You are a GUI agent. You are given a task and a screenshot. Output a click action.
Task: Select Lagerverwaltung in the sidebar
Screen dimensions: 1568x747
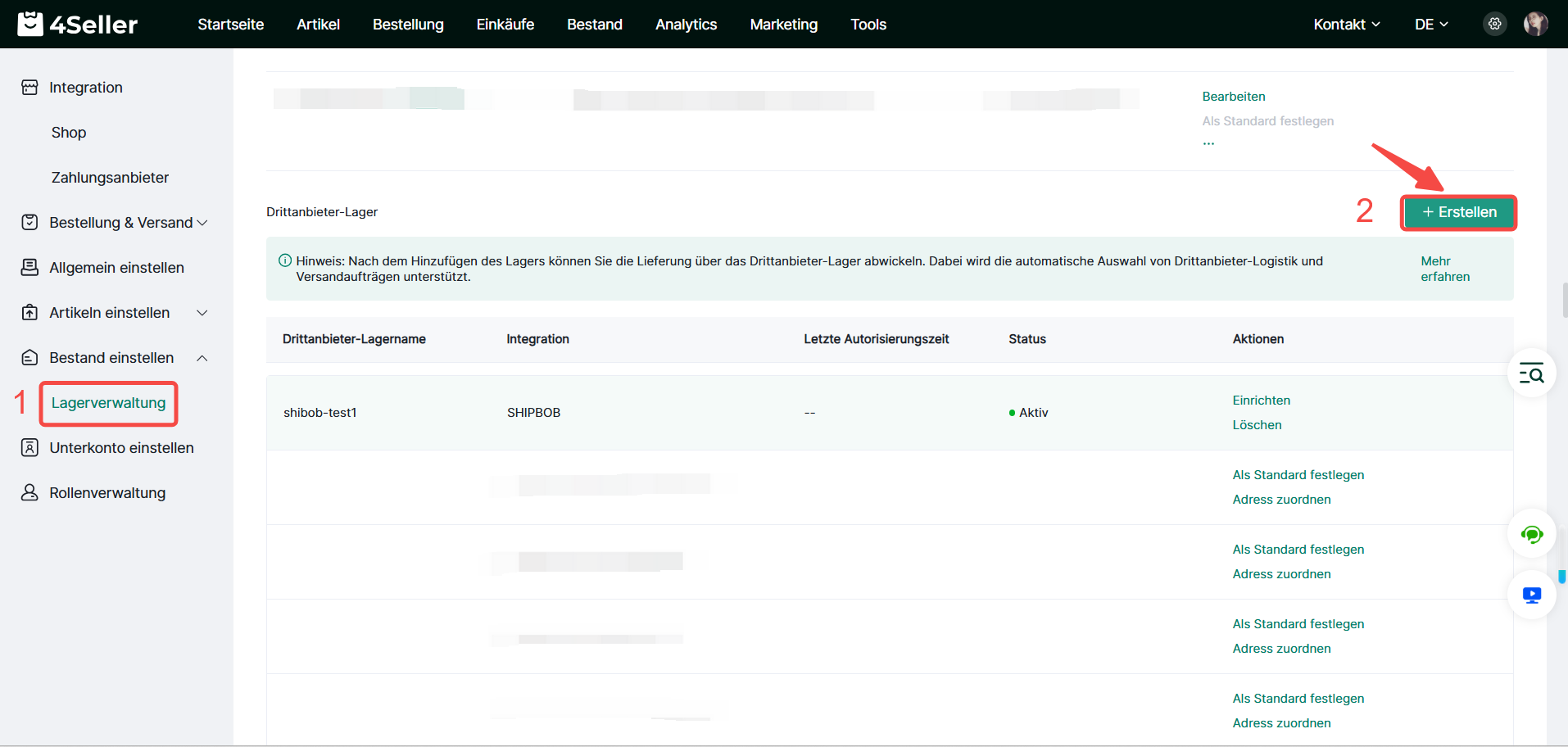tap(108, 403)
